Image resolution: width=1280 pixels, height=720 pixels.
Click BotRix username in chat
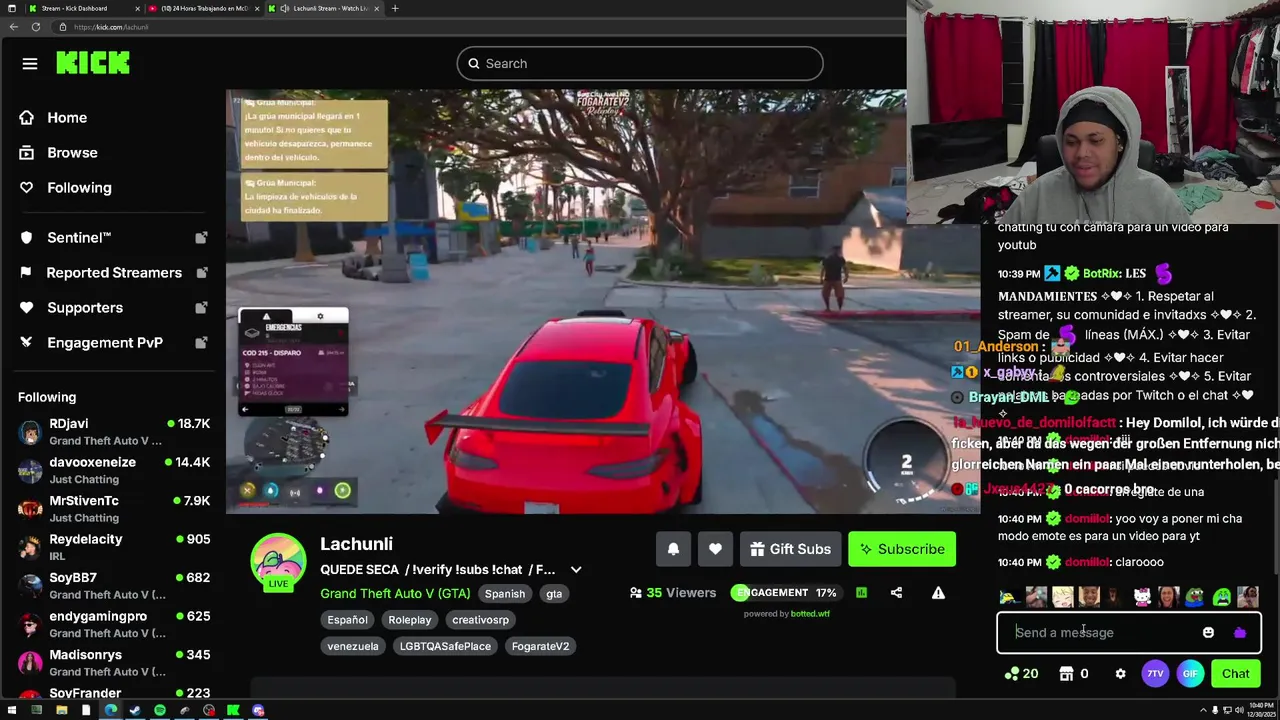[1101, 274]
